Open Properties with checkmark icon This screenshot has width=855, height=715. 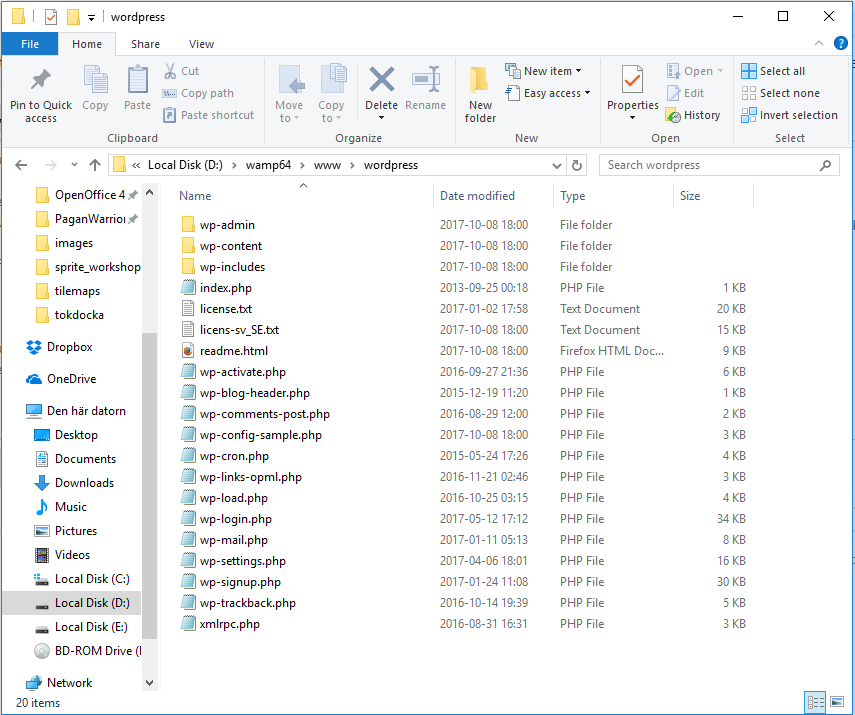633,82
